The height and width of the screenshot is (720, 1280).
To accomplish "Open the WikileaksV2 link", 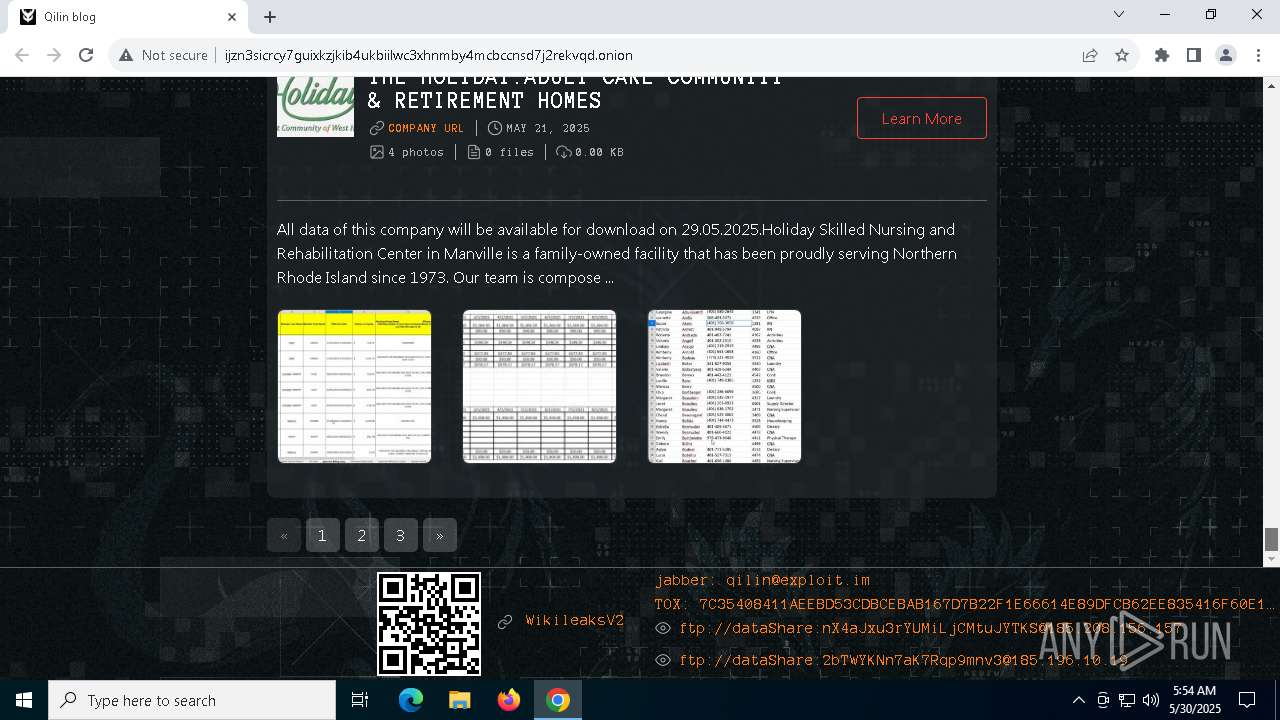I will click(575, 621).
